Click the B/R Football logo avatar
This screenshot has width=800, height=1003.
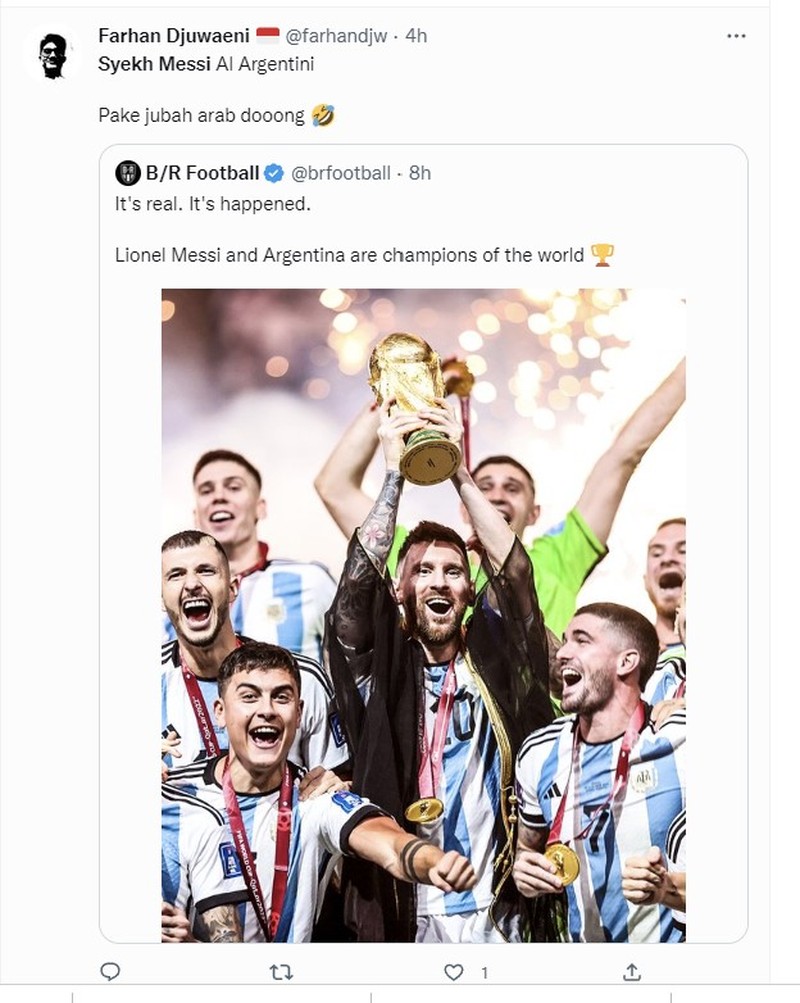point(126,174)
